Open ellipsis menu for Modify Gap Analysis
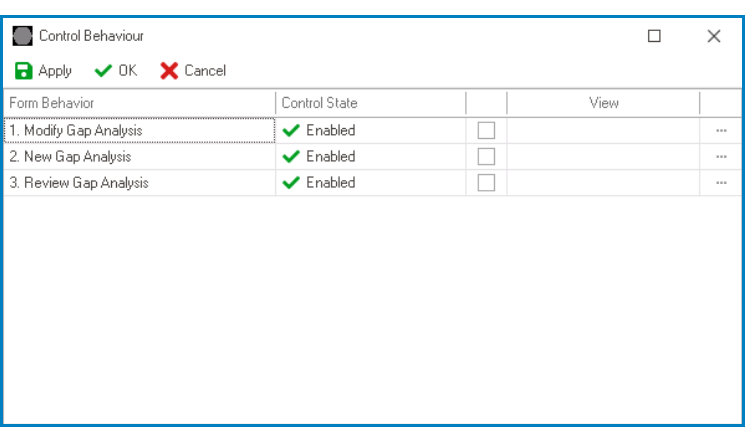Viewport: 745px width, 427px height. pyautogui.click(x=721, y=131)
